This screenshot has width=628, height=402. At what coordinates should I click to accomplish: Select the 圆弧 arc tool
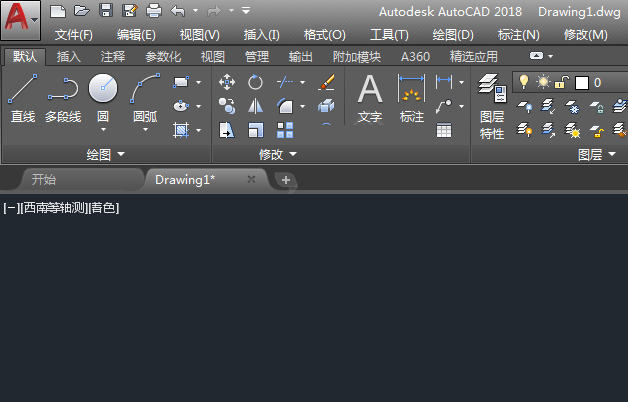145,98
